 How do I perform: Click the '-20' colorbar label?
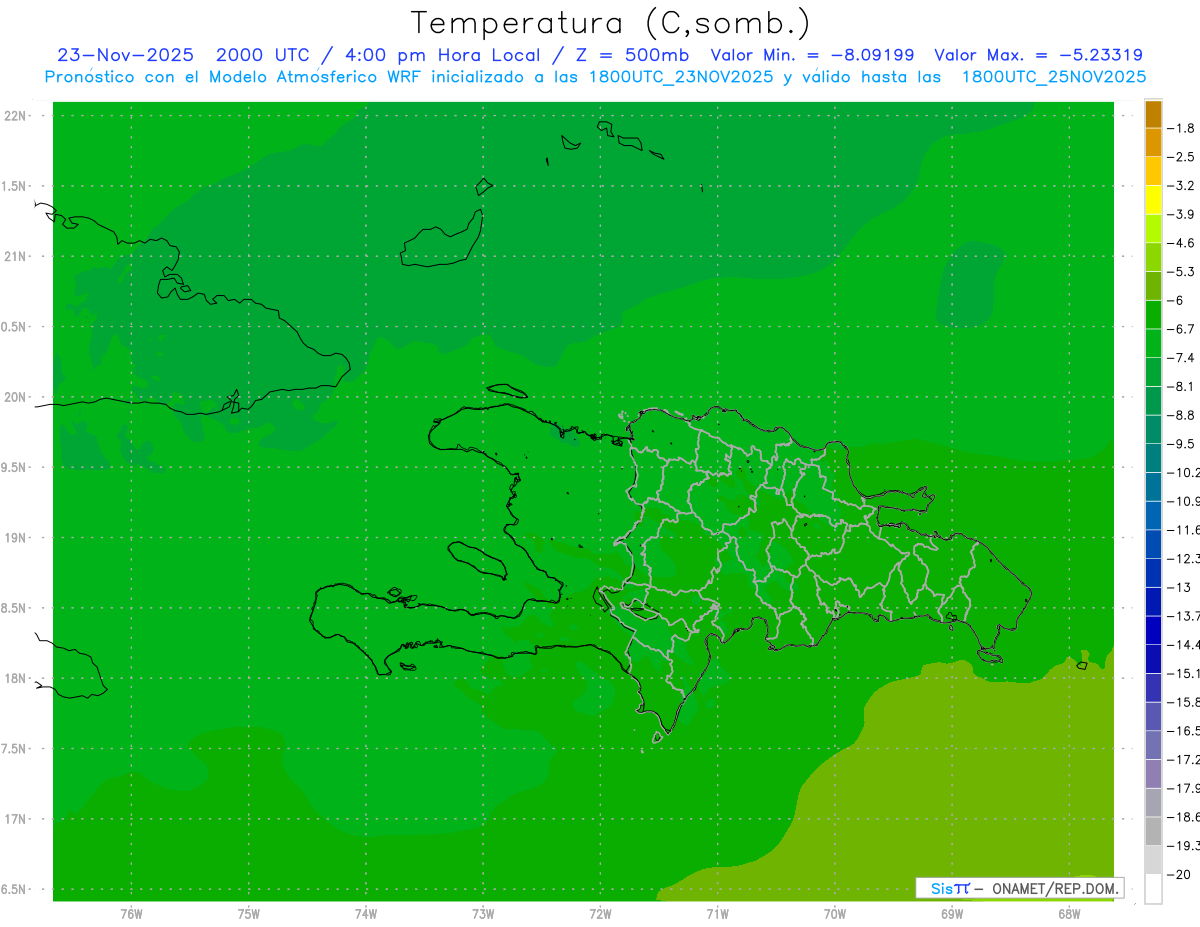(1179, 874)
